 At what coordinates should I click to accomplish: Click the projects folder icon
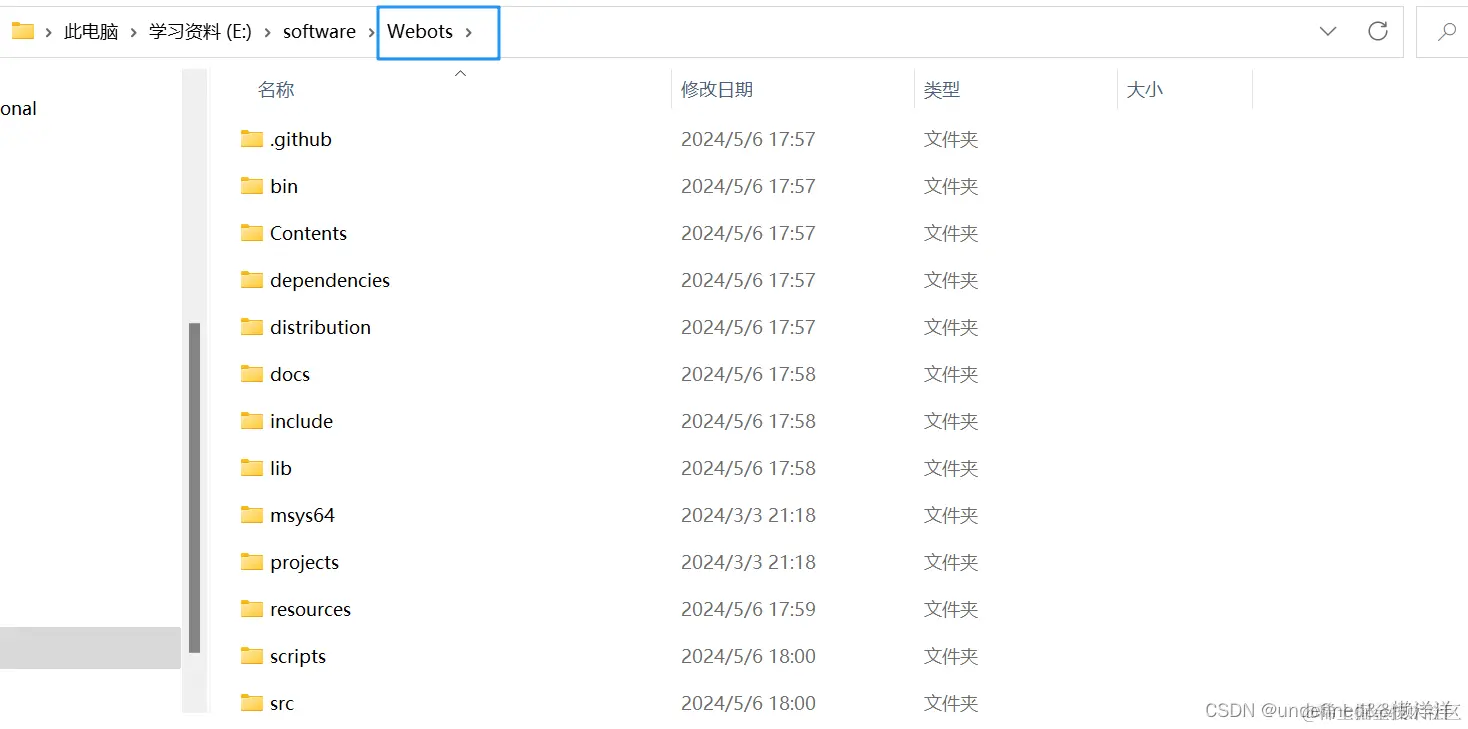click(x=252, y=562)
